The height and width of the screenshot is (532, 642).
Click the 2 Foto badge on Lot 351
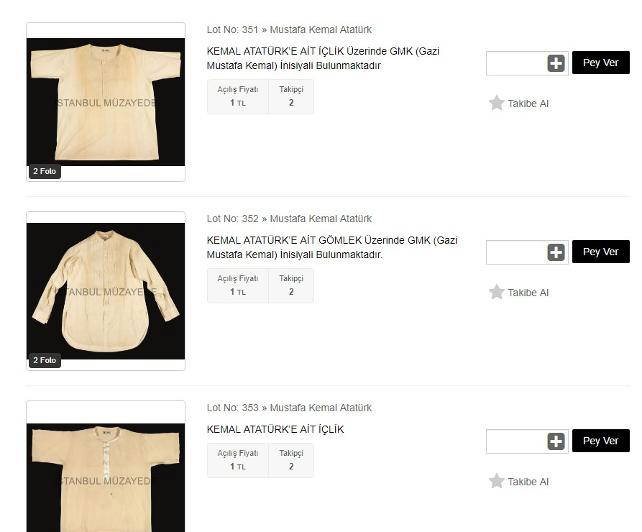point(45,171)
